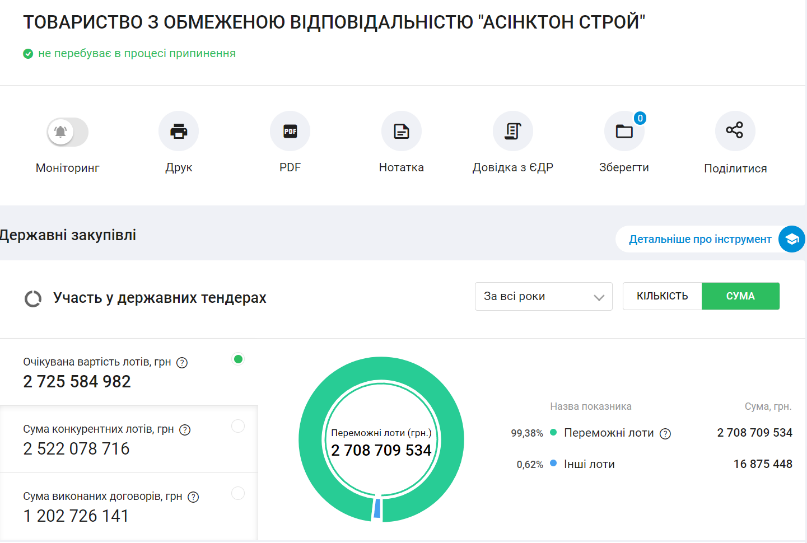Select the Очікувана вартість лотів radio button
Viewport: 807px width, 543px height.
(x=238, y=359)
